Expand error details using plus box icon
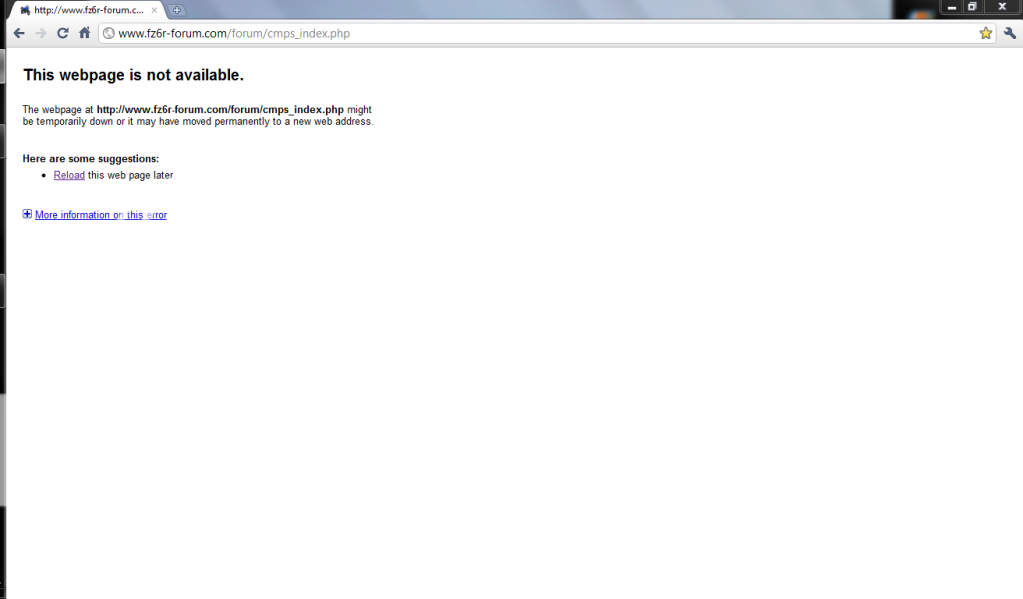 [27, 214]
